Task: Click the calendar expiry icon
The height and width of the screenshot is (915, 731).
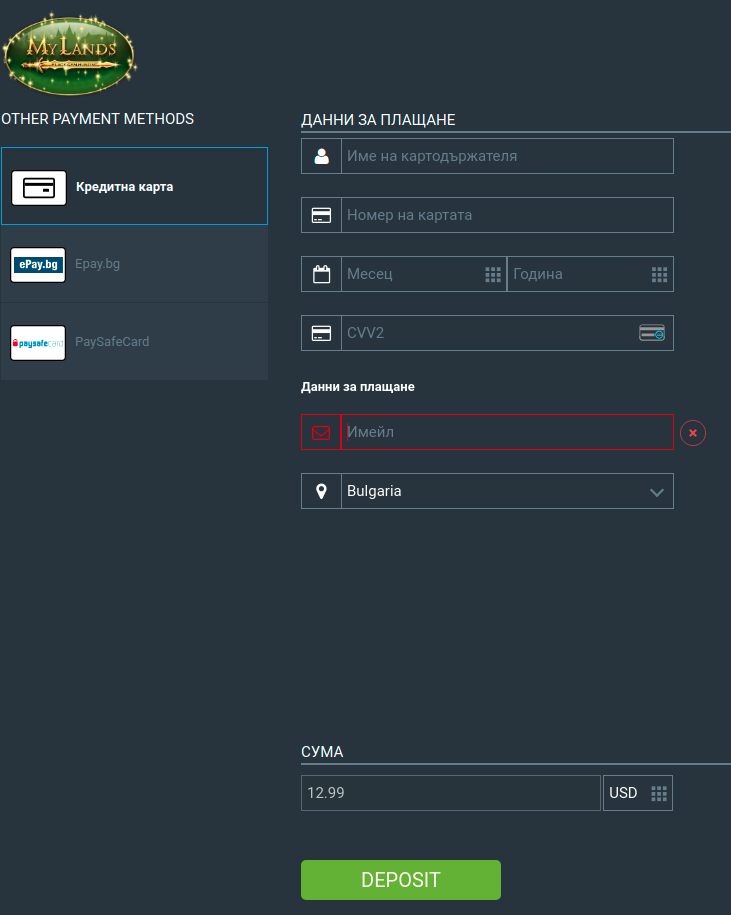Action: tap(321, 274)
